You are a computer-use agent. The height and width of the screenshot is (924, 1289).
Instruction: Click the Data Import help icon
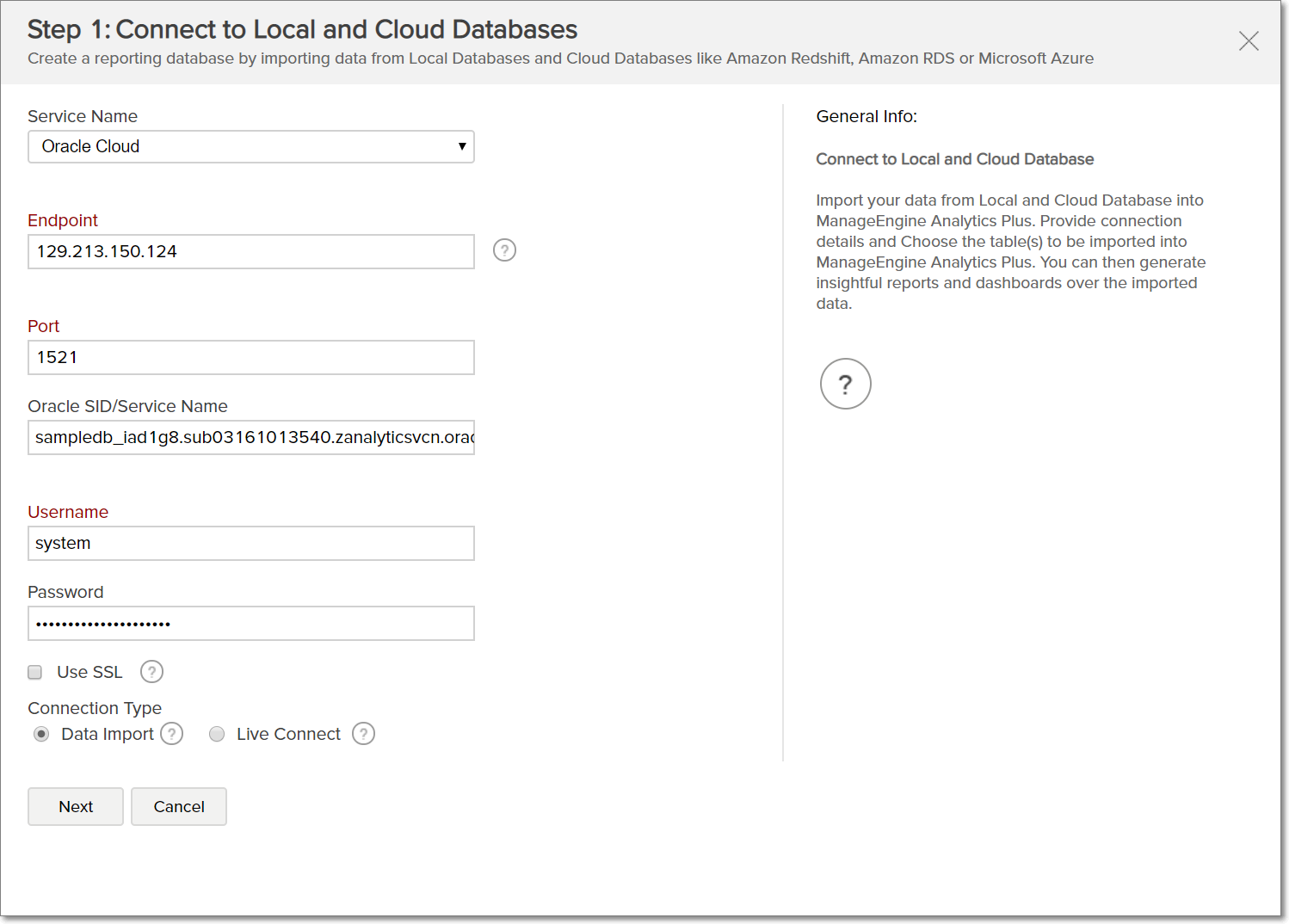click(172, 734)
